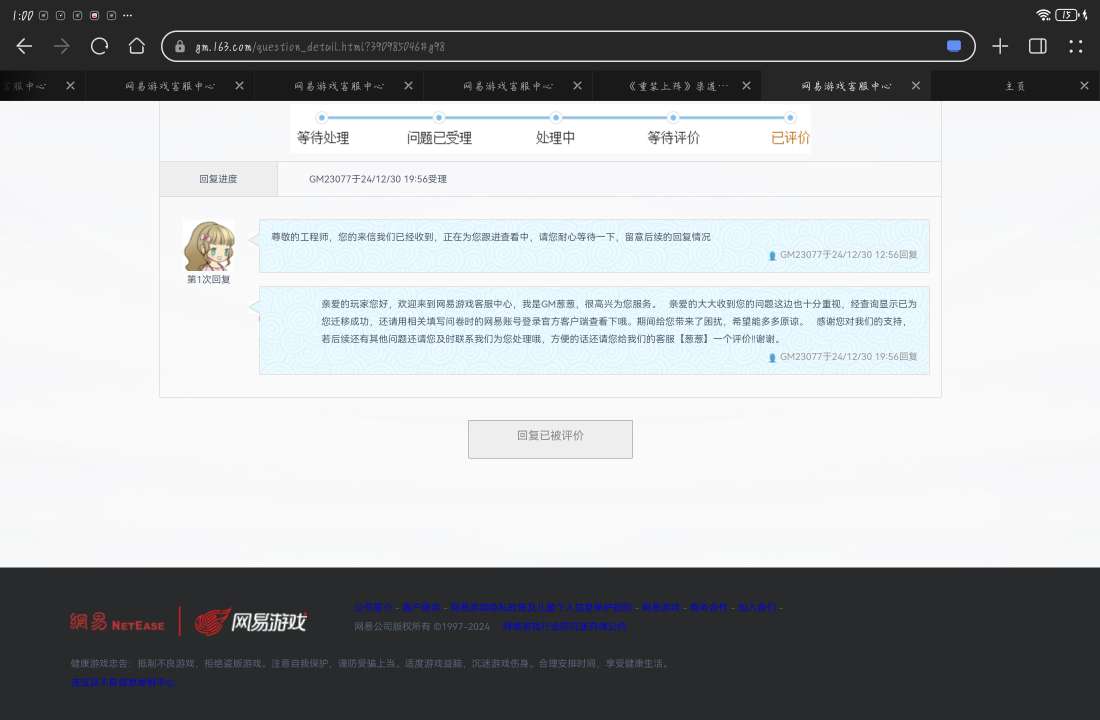Reload the page with the refresh icon
Image resolution: width=1100 pixels, height=720 pixels.
point(99,46)
